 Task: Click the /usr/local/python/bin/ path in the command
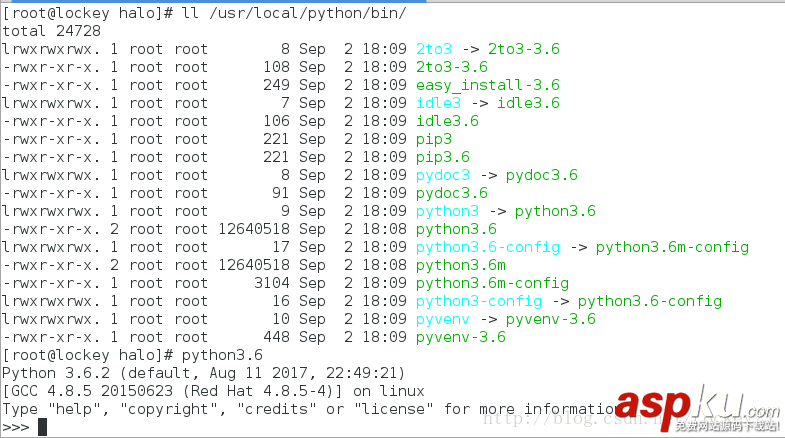[343, 12]
